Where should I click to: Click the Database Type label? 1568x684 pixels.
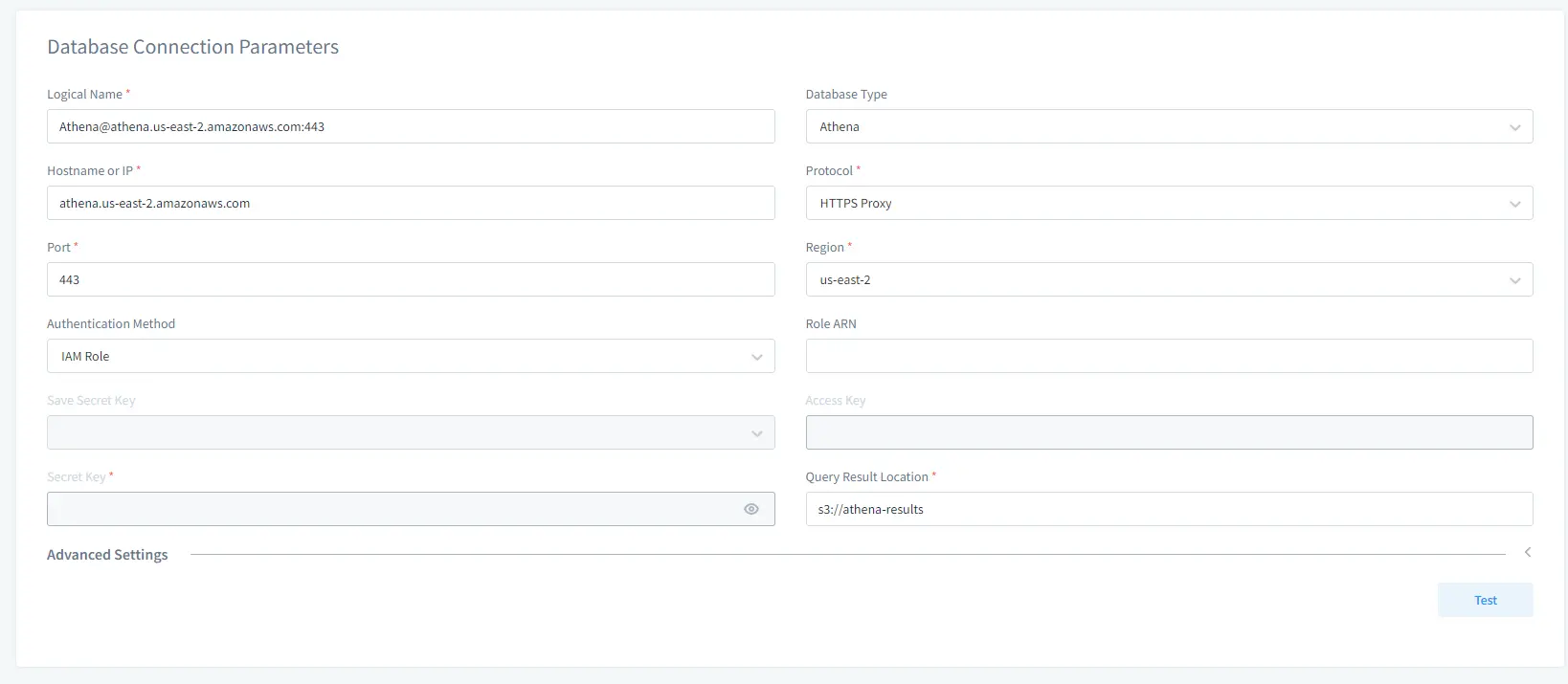[x=846, y=94]
